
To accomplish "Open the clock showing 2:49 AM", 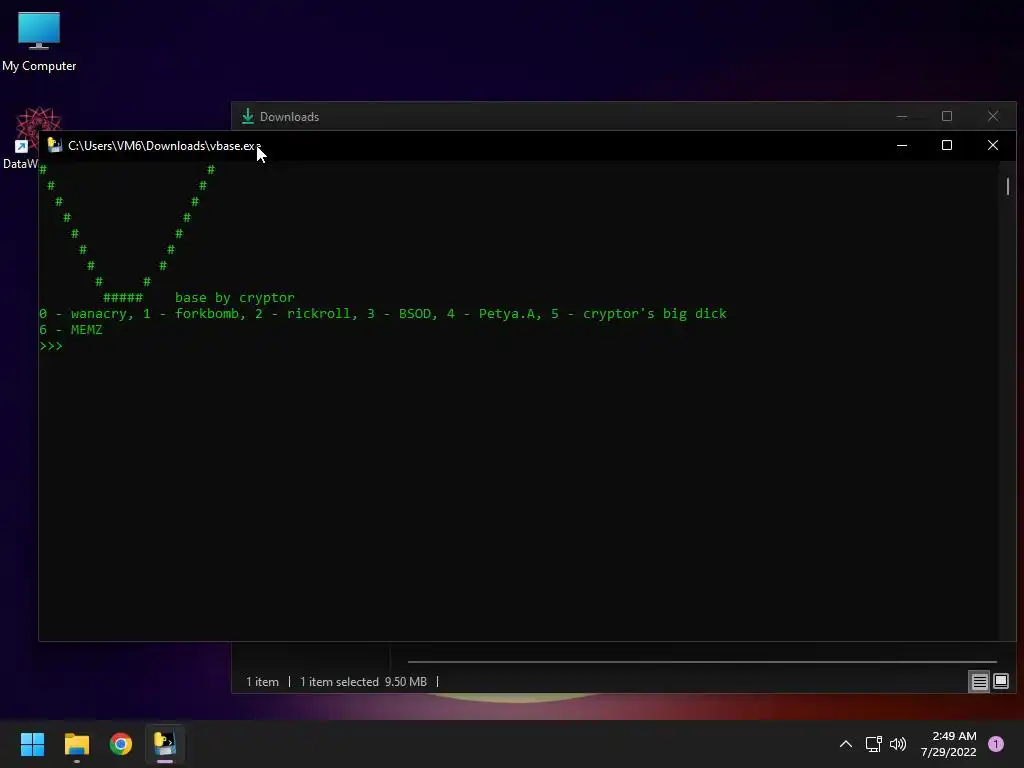I will point(948,744).
